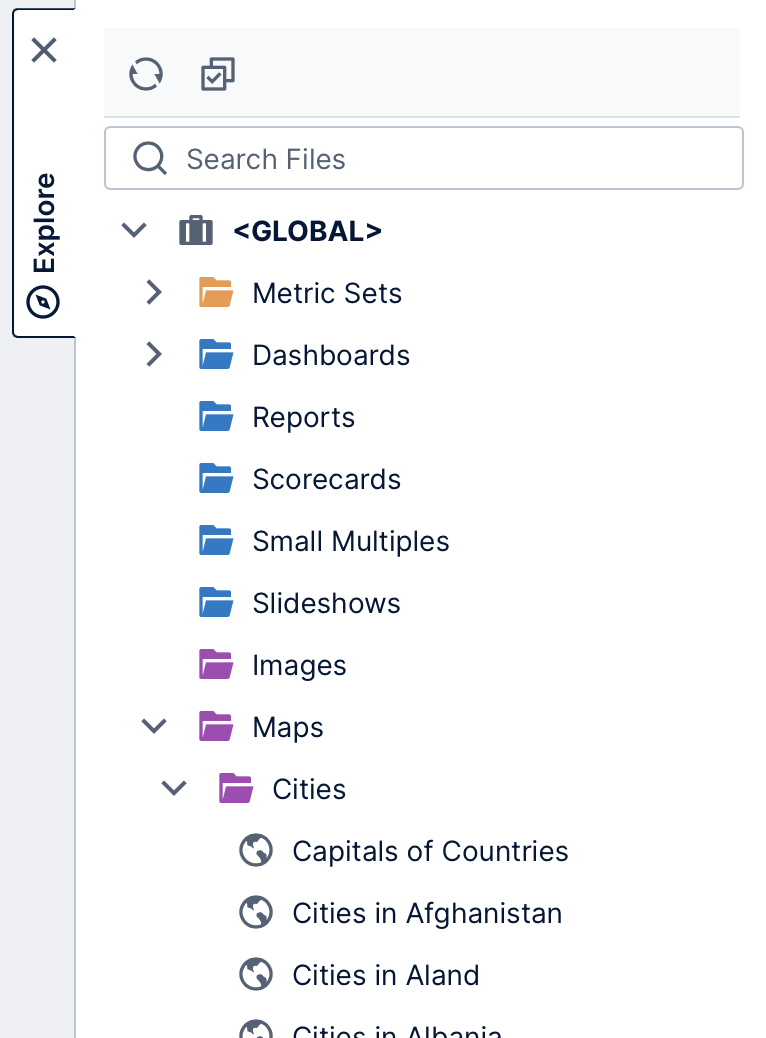The image size is (766, 1038).
Task: Click the briefcase icon next to GLOBAL
Action: coord(196,230)
